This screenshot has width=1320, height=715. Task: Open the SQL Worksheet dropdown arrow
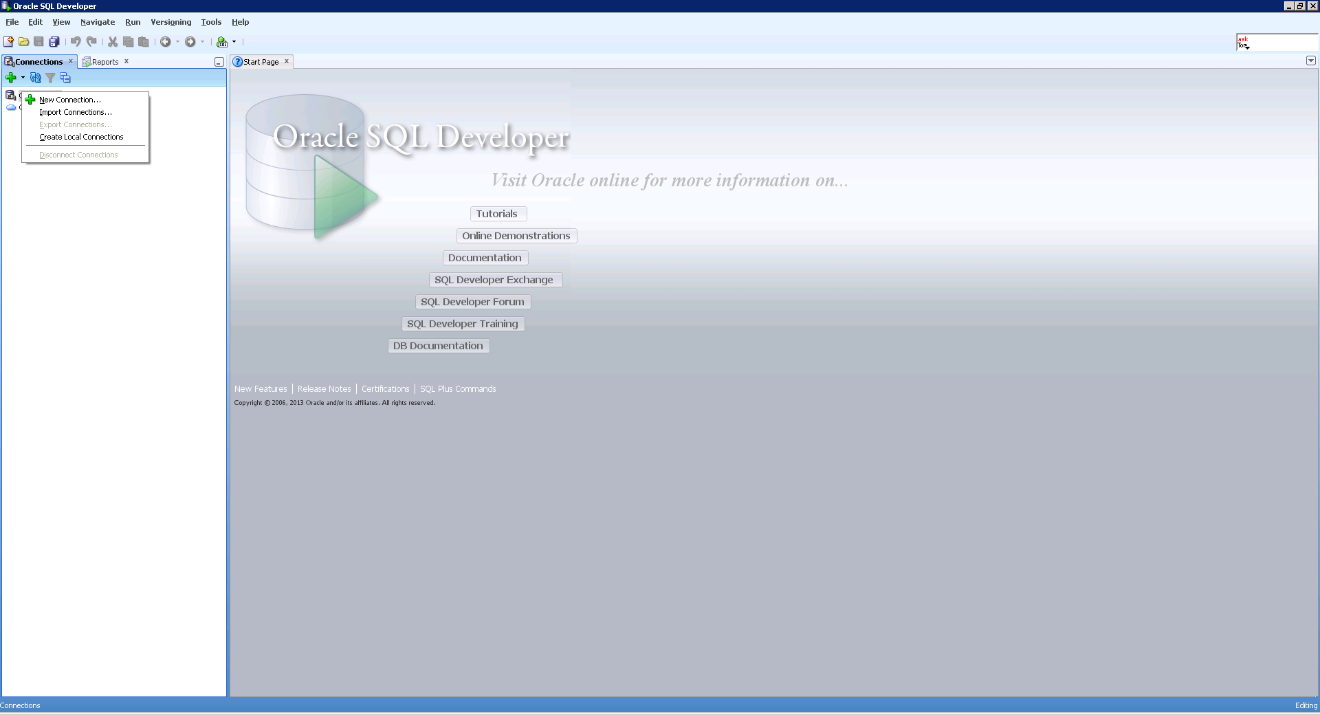[x=234, y=42]
